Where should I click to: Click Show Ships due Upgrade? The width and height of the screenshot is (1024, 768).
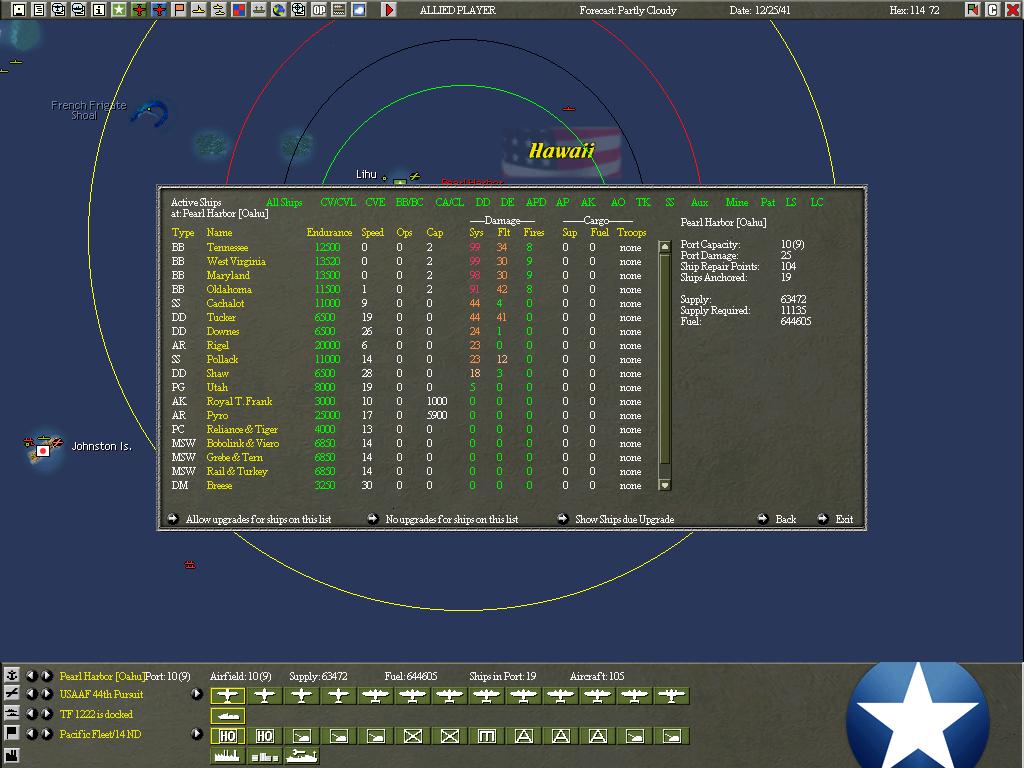(x=624, y=519)
